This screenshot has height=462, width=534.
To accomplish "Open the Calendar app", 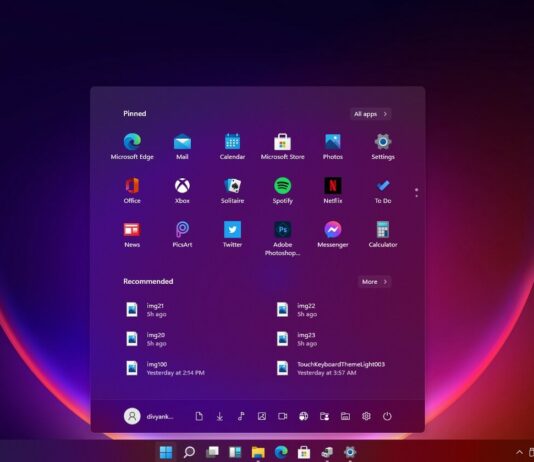I will click(232, 146).
